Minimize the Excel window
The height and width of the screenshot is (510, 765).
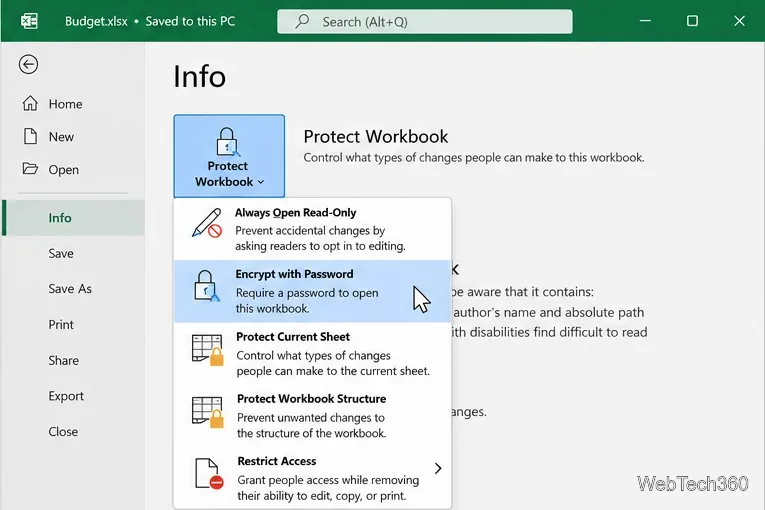coord(645,21)
